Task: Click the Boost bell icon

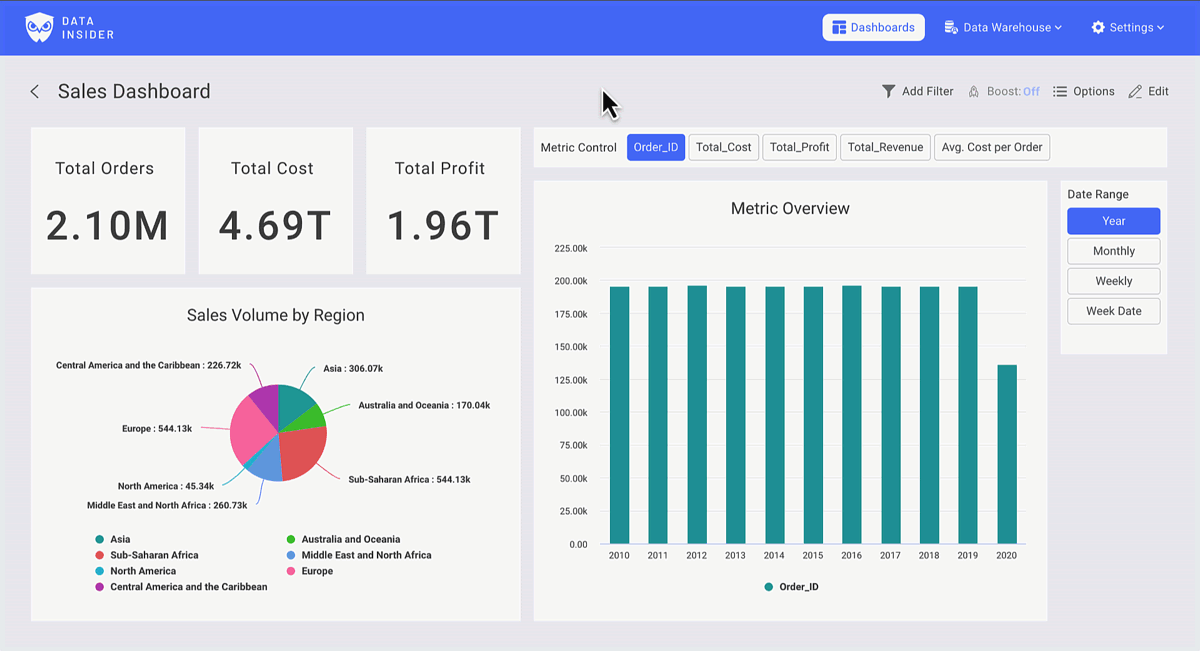Action: point(973,91)
